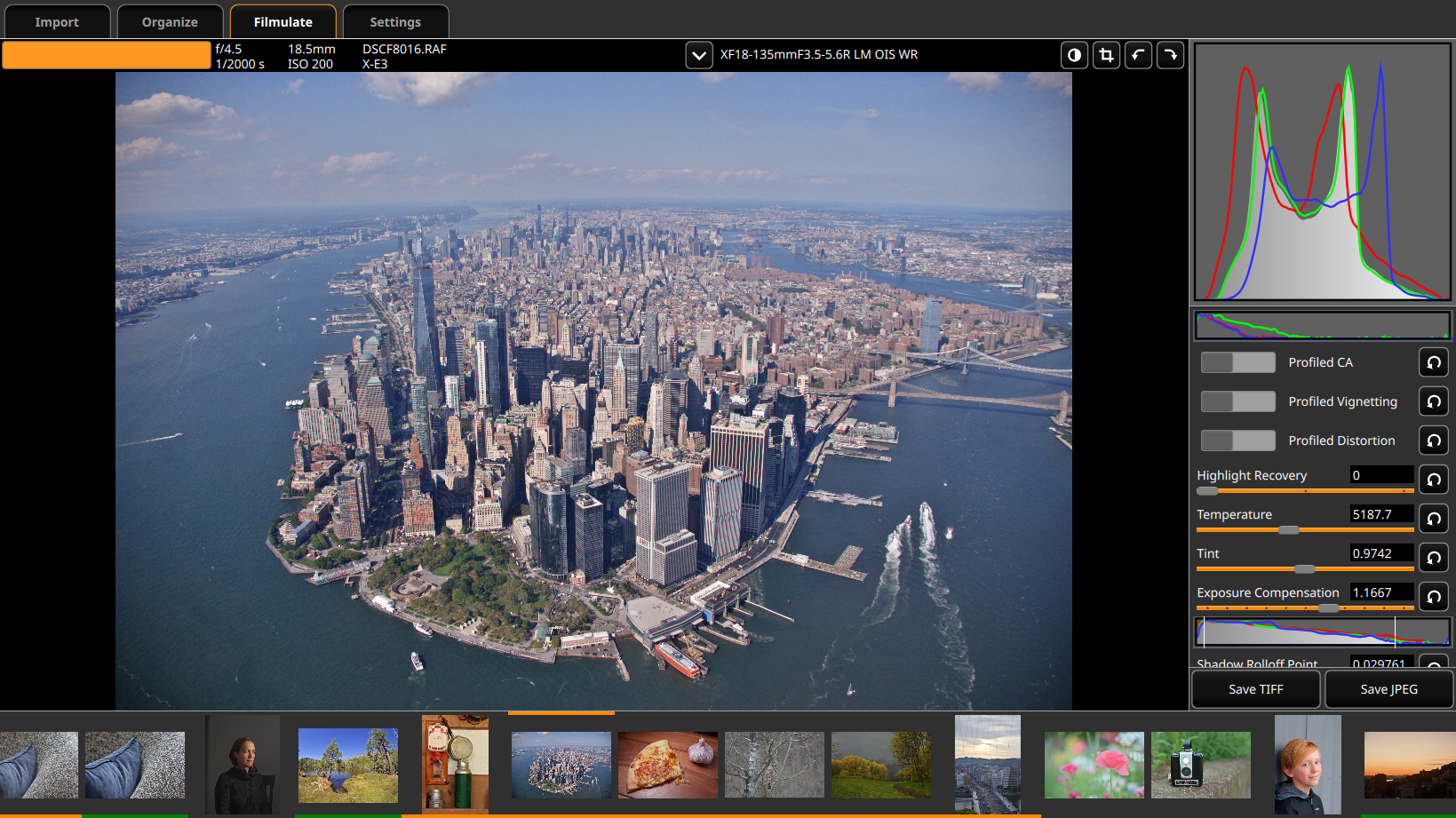Click Save TIFF button

coord(1255,689)
